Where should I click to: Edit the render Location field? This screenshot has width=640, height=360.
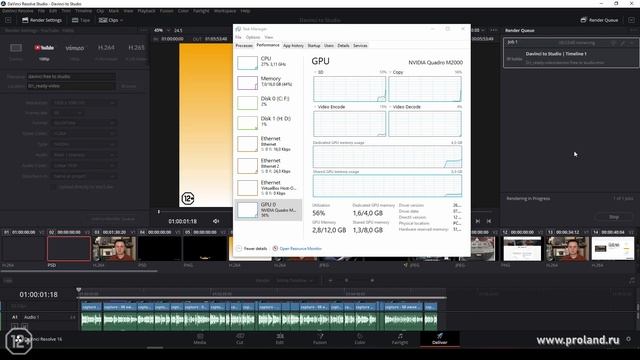[71, 86]
